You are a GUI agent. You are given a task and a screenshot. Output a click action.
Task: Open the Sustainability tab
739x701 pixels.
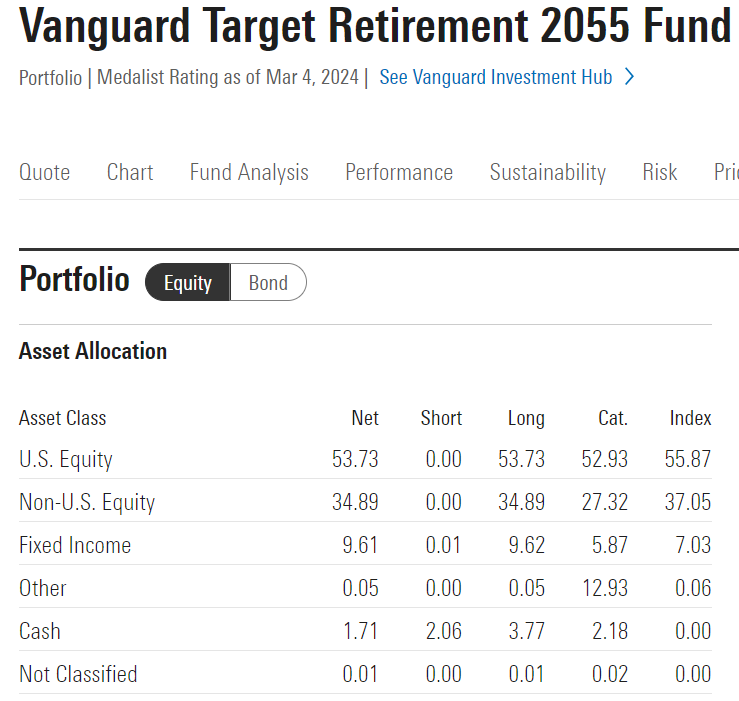pyautogui.click(x=547, y=172)
